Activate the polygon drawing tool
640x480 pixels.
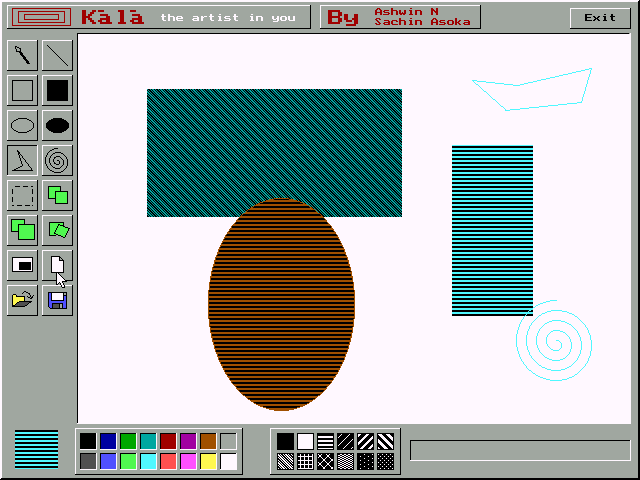[x=22, y=160]
